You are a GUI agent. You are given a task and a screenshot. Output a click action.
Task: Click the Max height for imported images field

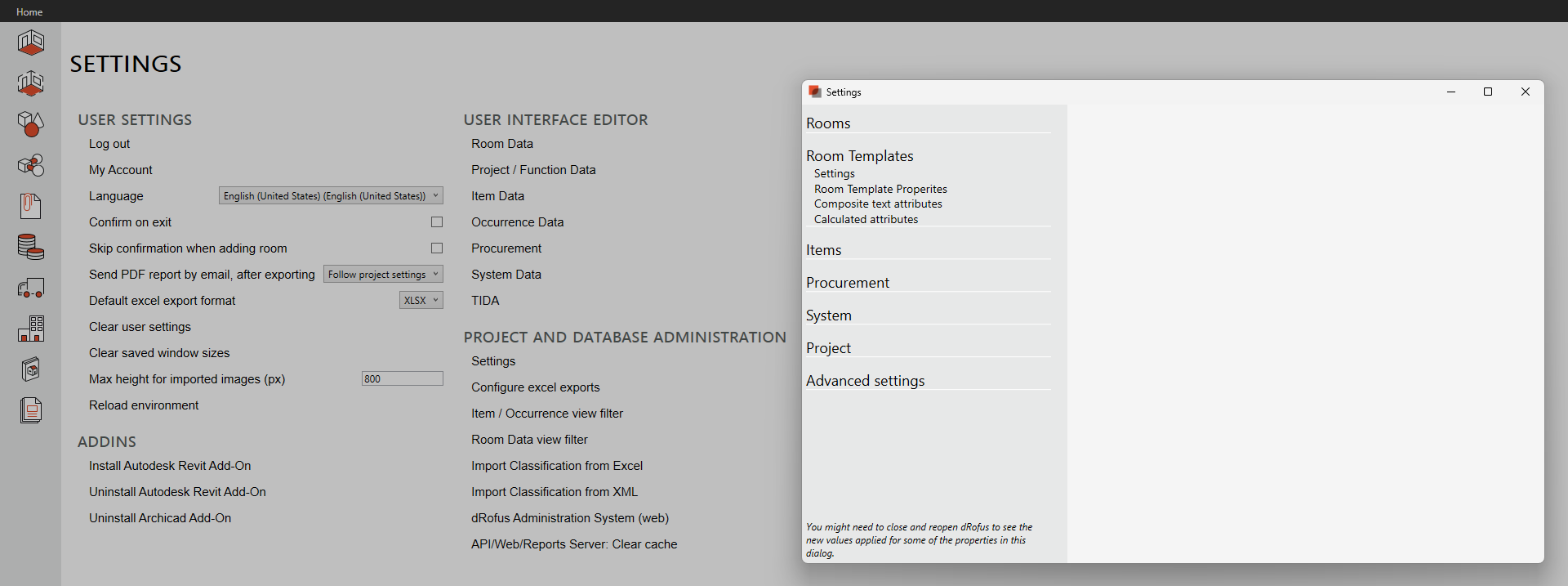point(402,379)
